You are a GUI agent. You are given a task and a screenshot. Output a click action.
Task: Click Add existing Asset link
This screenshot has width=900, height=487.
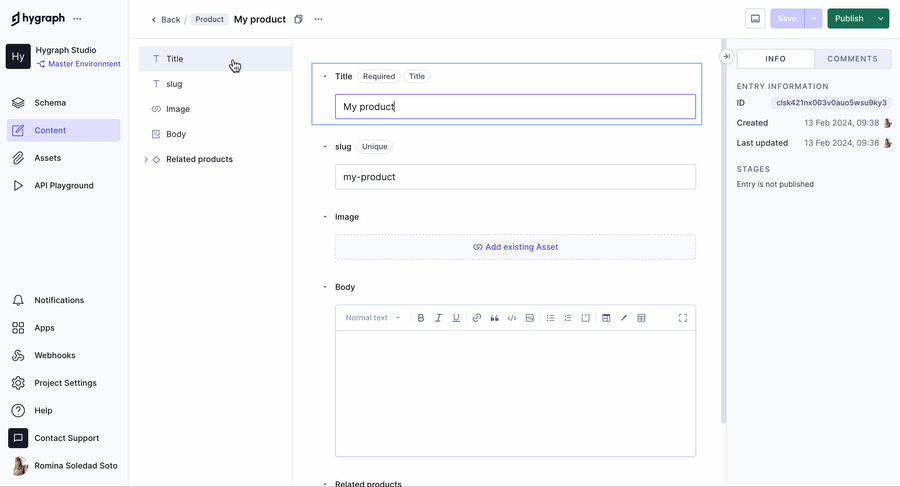tap(515, 247)
